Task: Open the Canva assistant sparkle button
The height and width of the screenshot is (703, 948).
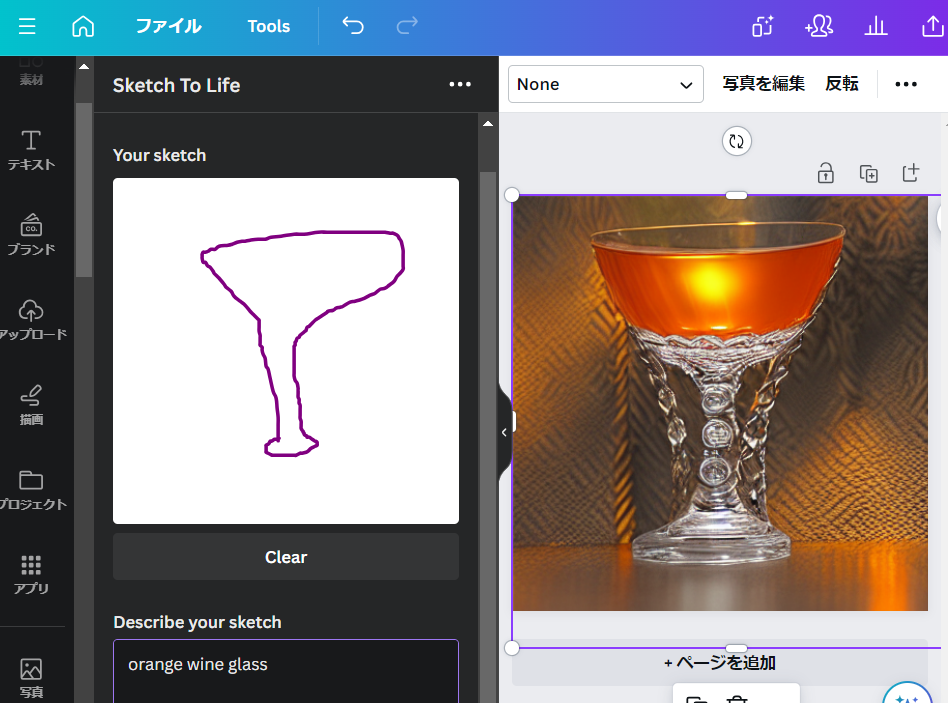Action: tap(907, 695)
